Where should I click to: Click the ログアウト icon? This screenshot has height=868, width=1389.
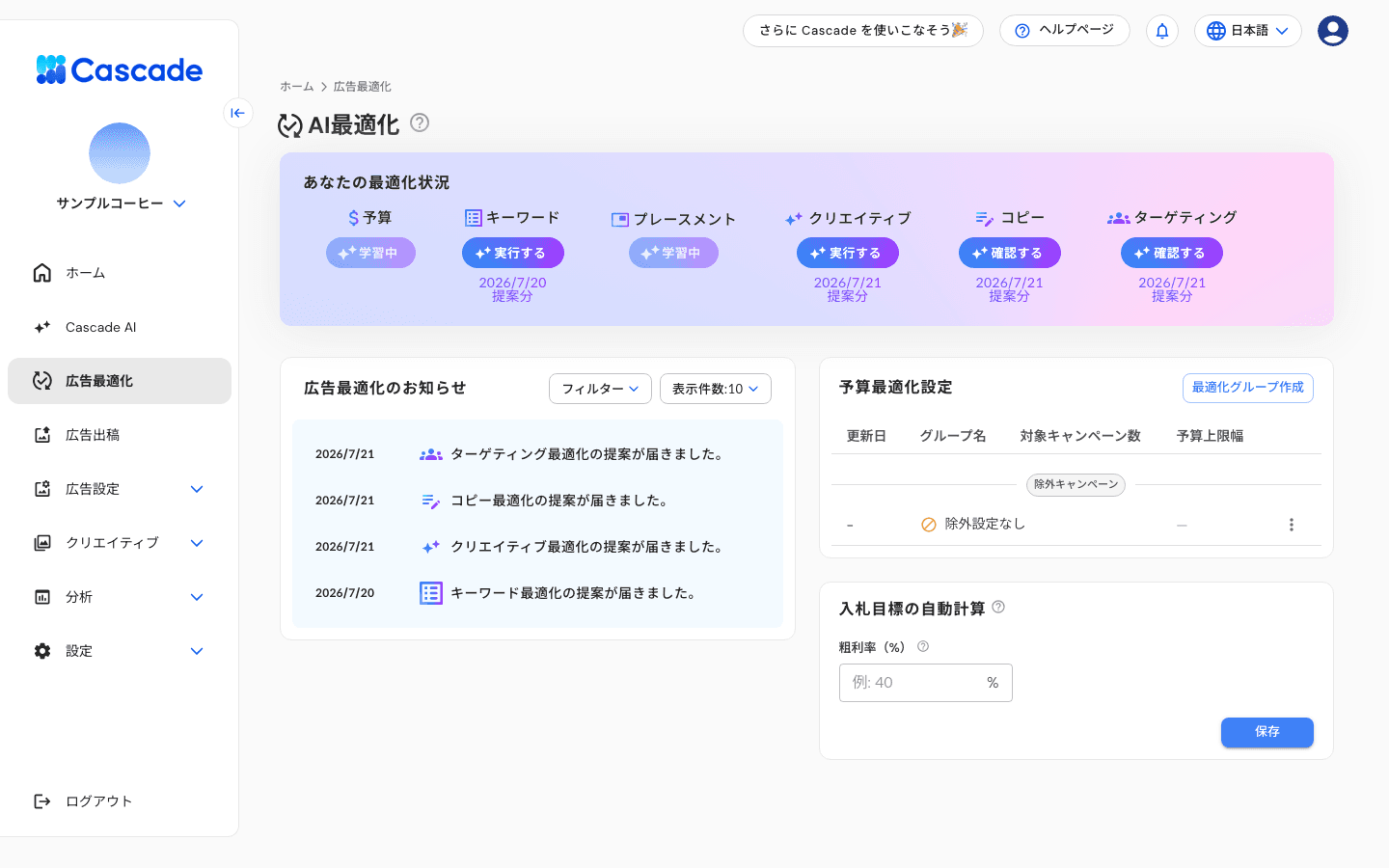(42, 801)
